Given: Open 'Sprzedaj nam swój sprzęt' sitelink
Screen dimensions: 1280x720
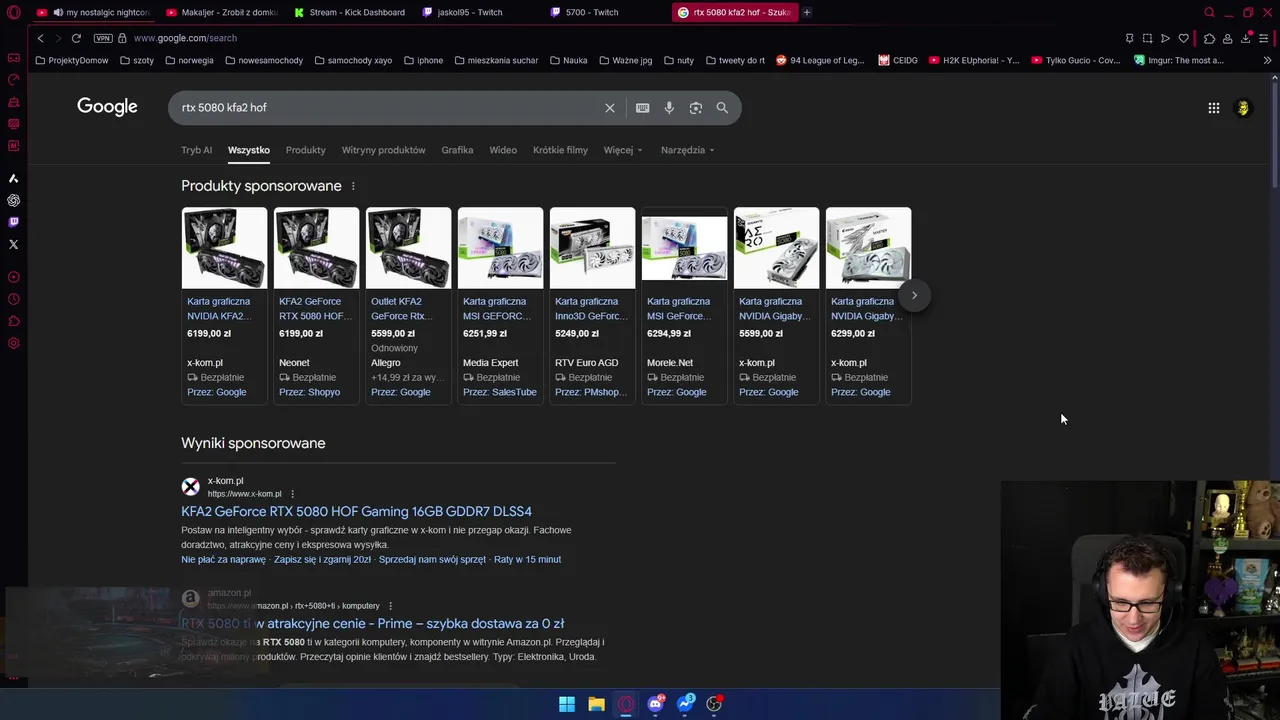Looking at the screenshot, I should click(x=432, y=559).
